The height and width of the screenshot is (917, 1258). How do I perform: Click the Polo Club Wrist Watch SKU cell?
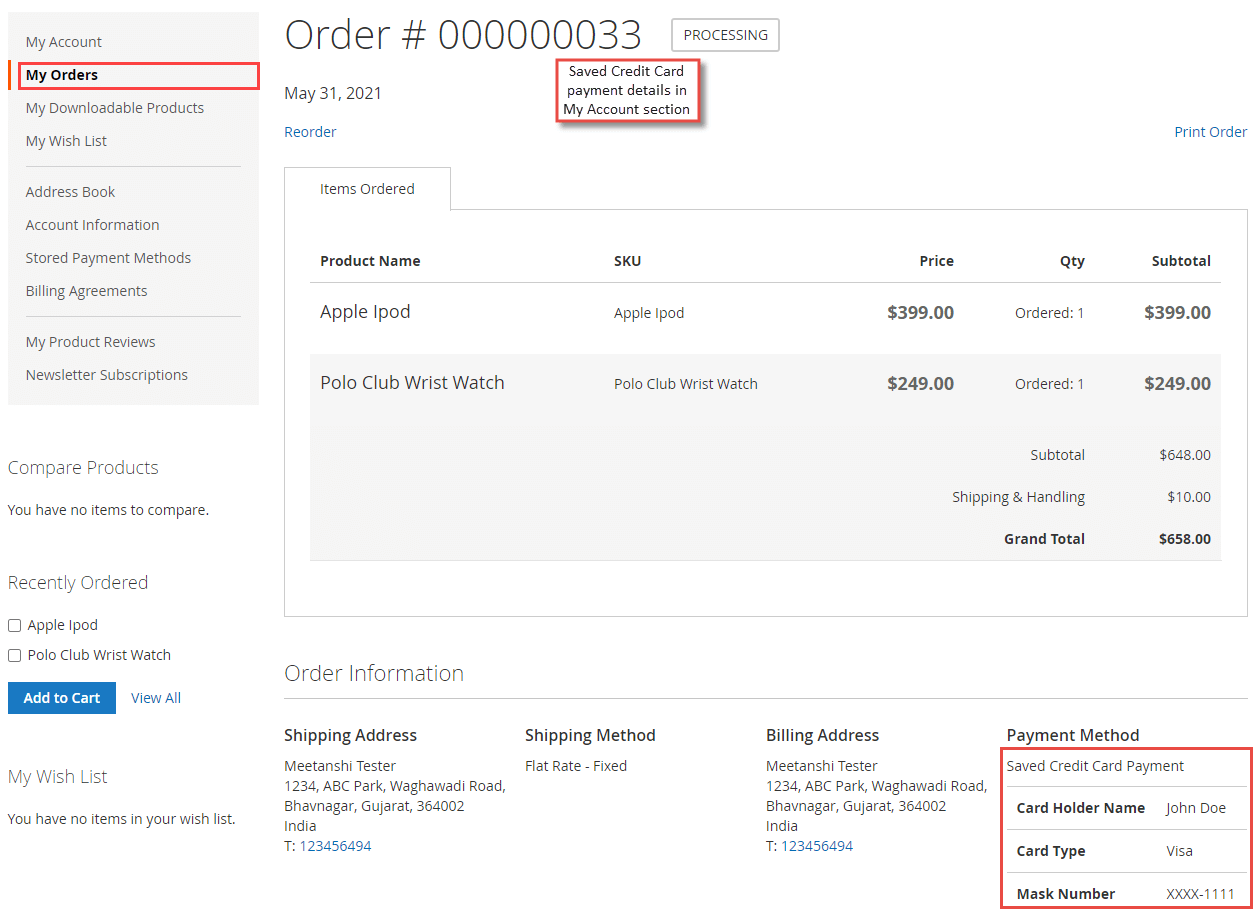click(x=686, y=384)
